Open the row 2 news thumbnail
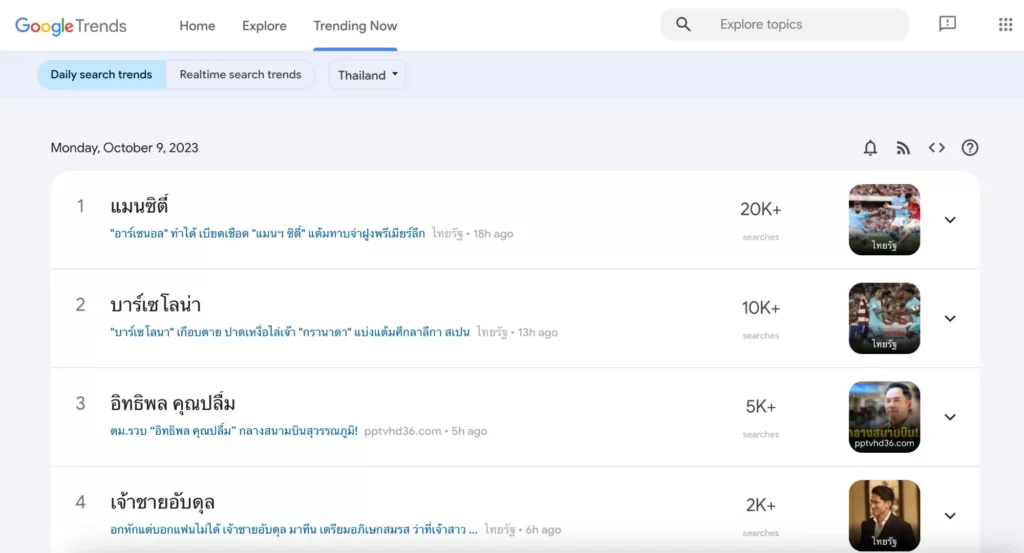This screenshot has width=1024, height=553. [884, 318]
